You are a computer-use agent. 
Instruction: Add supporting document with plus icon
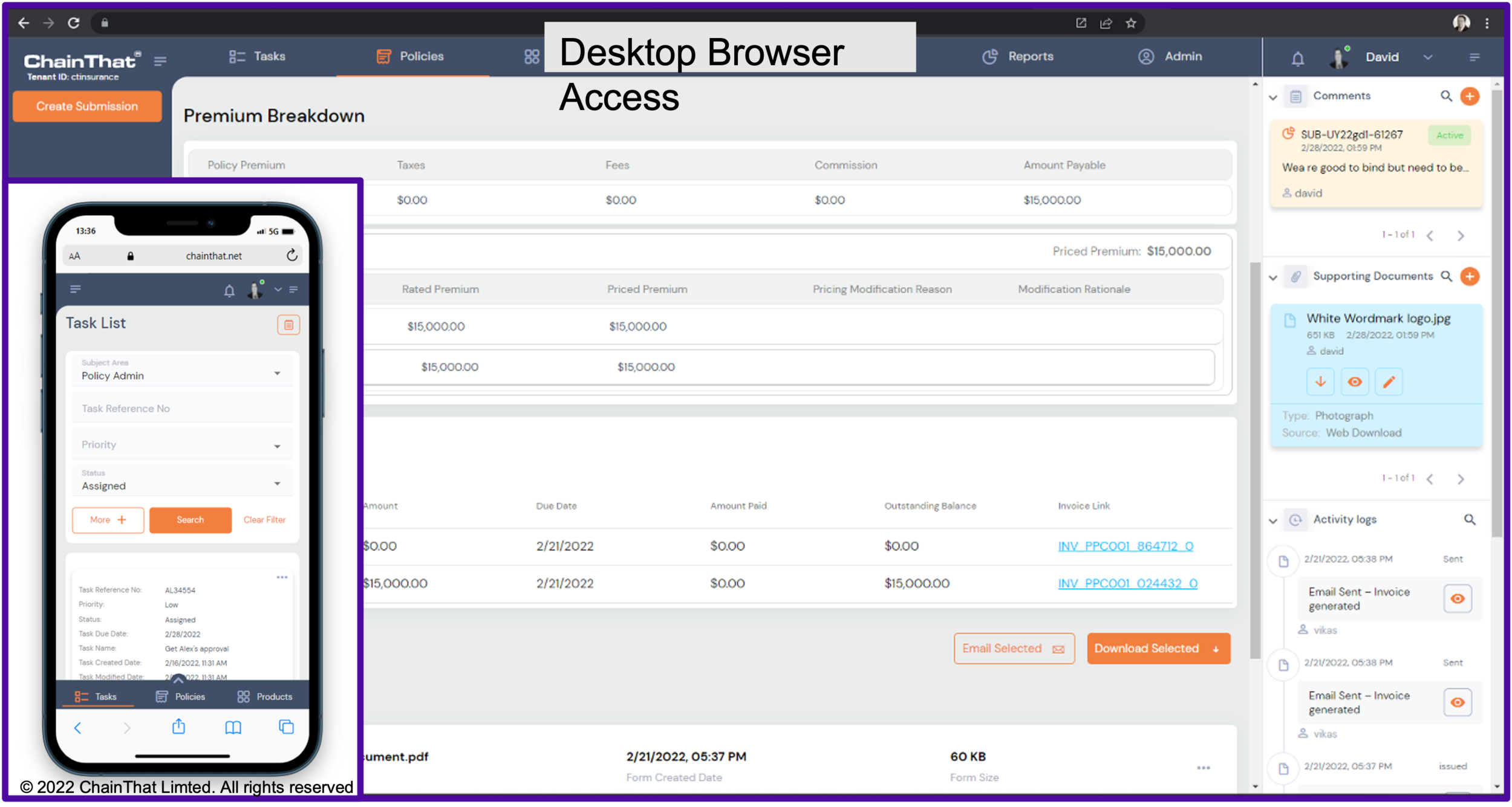point(1470,276)
